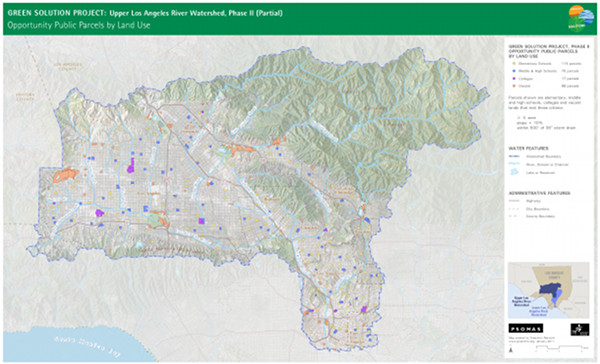Click the Green Solution logo in header

(x=582, y=18)
